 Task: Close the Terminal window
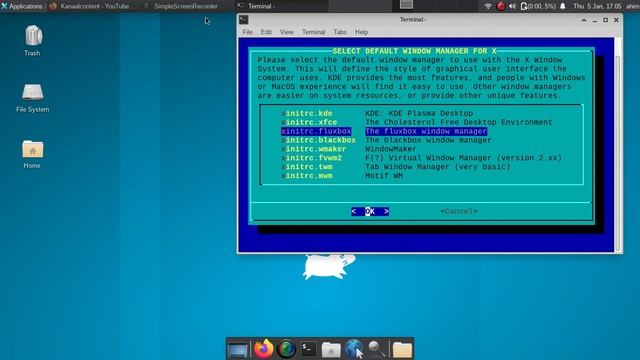coord(616,20)
